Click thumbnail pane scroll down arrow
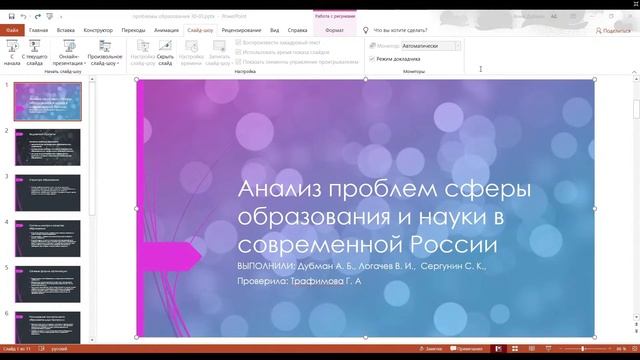640x360 pixels. point(92,340)
